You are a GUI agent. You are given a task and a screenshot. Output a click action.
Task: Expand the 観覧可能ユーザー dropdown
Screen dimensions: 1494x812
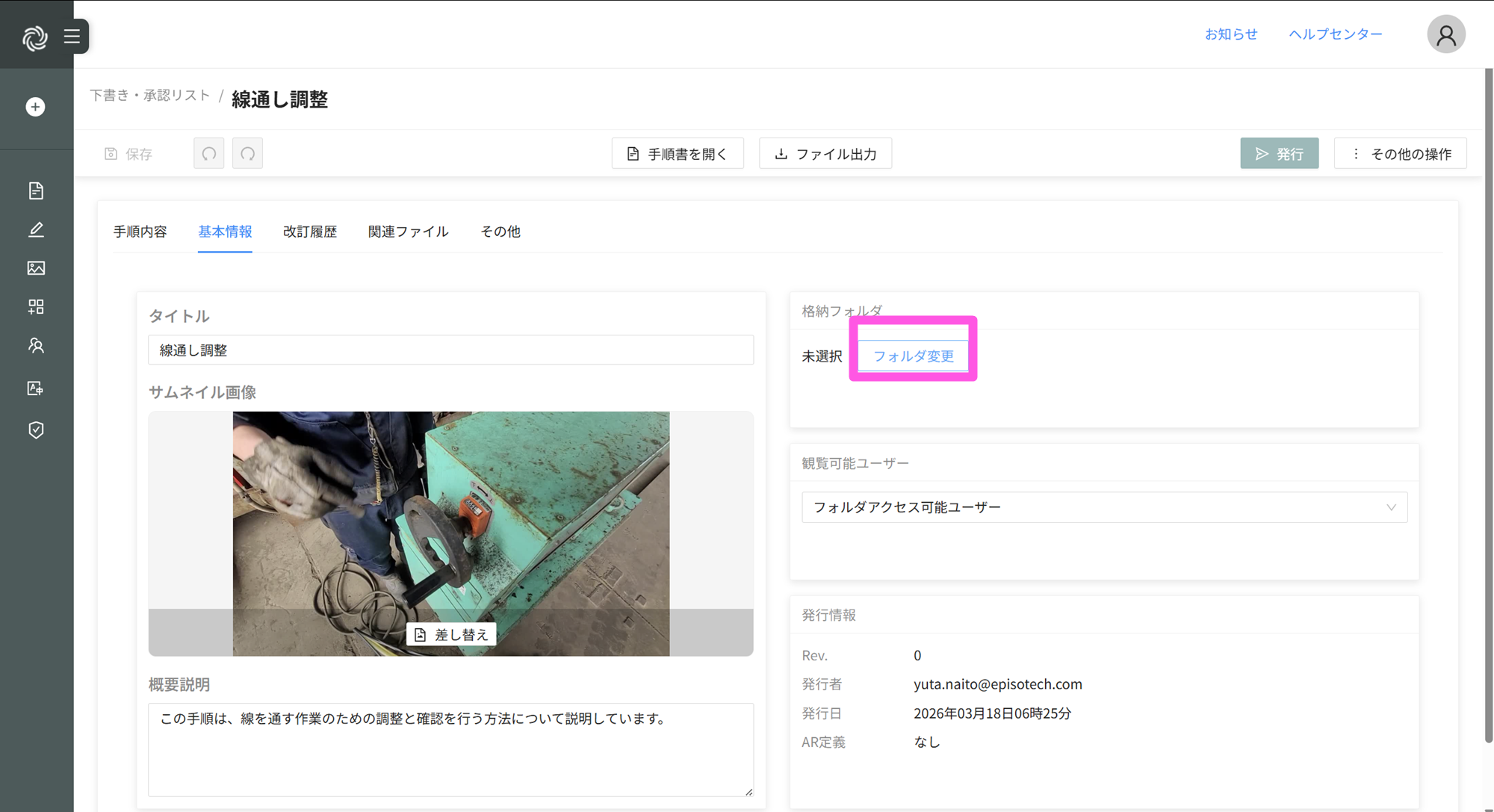1104,507
